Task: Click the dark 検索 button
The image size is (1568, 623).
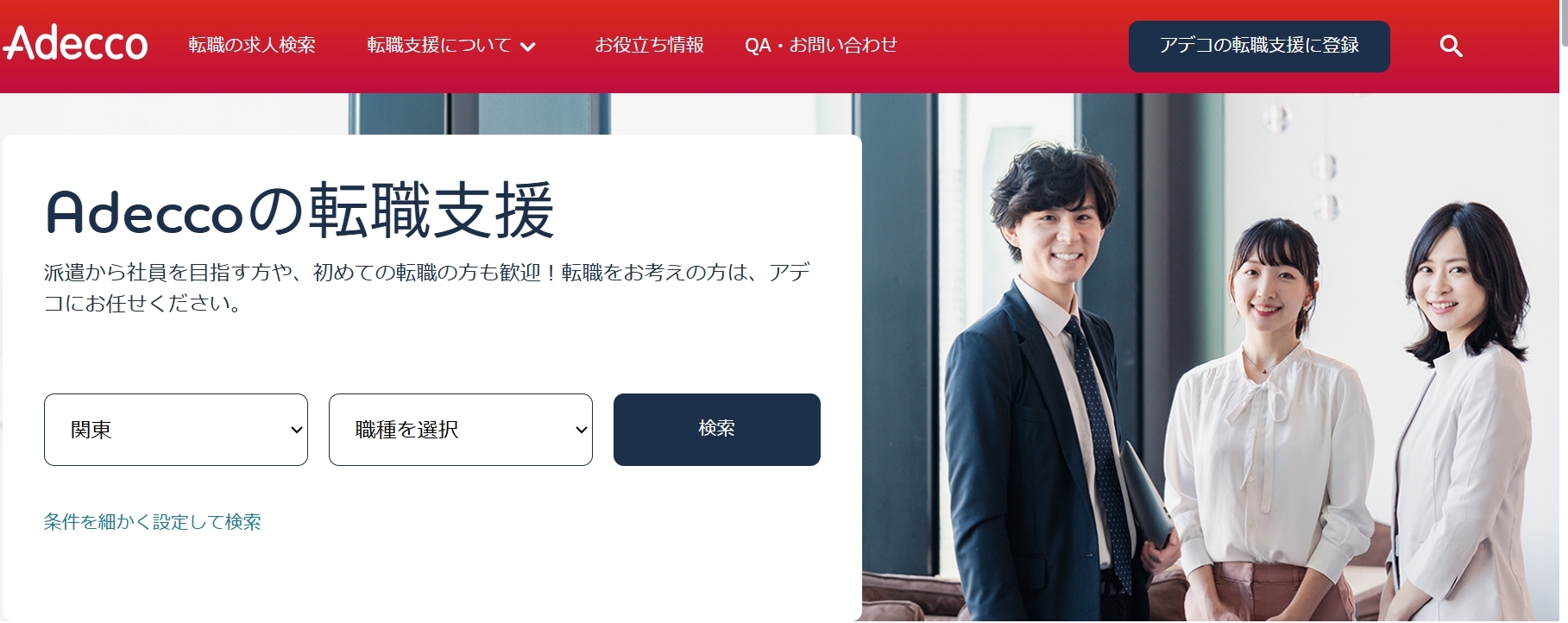Action: click(717, 430)
